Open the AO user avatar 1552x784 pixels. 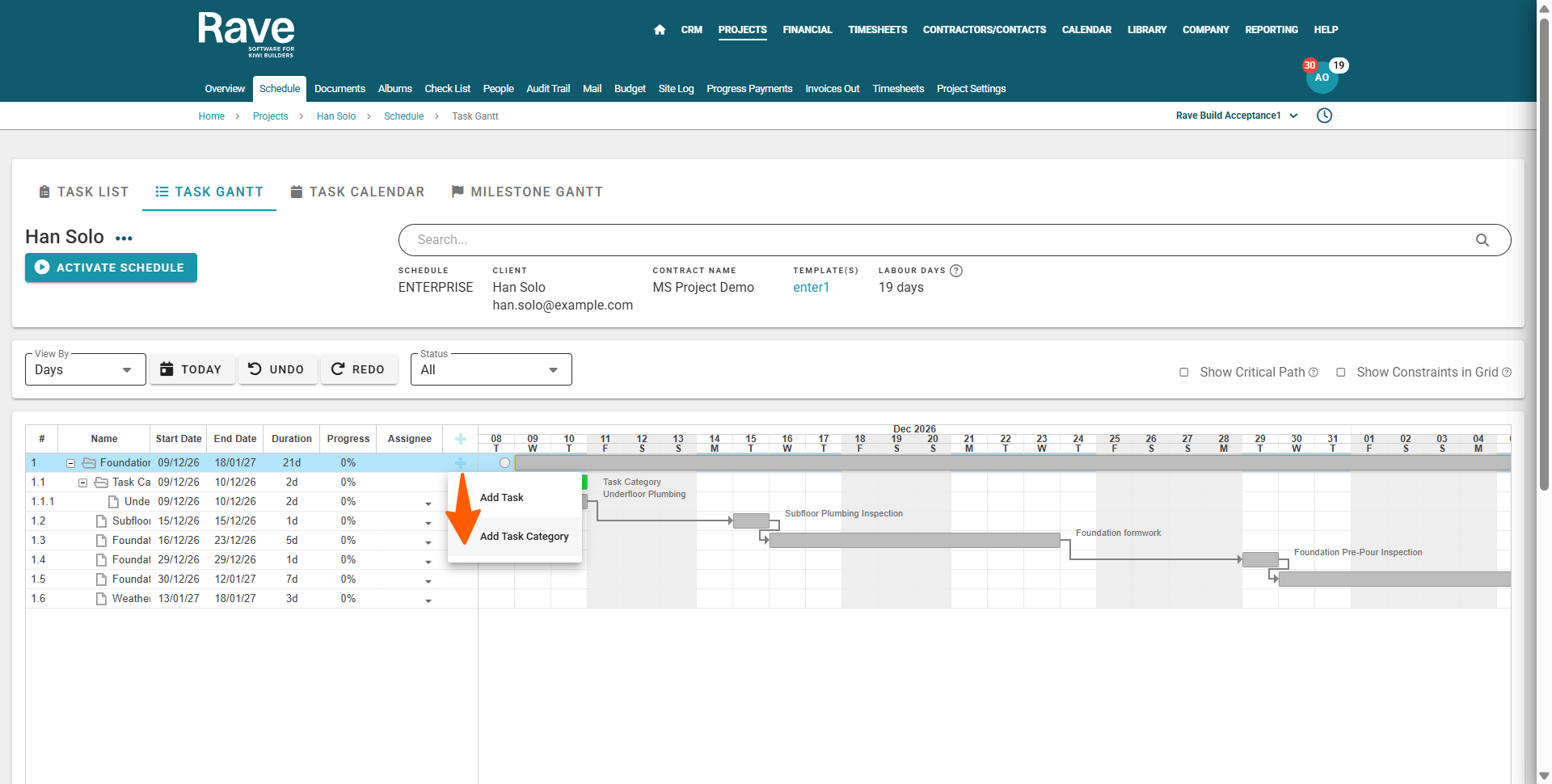pyautogui.click(x=1322, y=78)
